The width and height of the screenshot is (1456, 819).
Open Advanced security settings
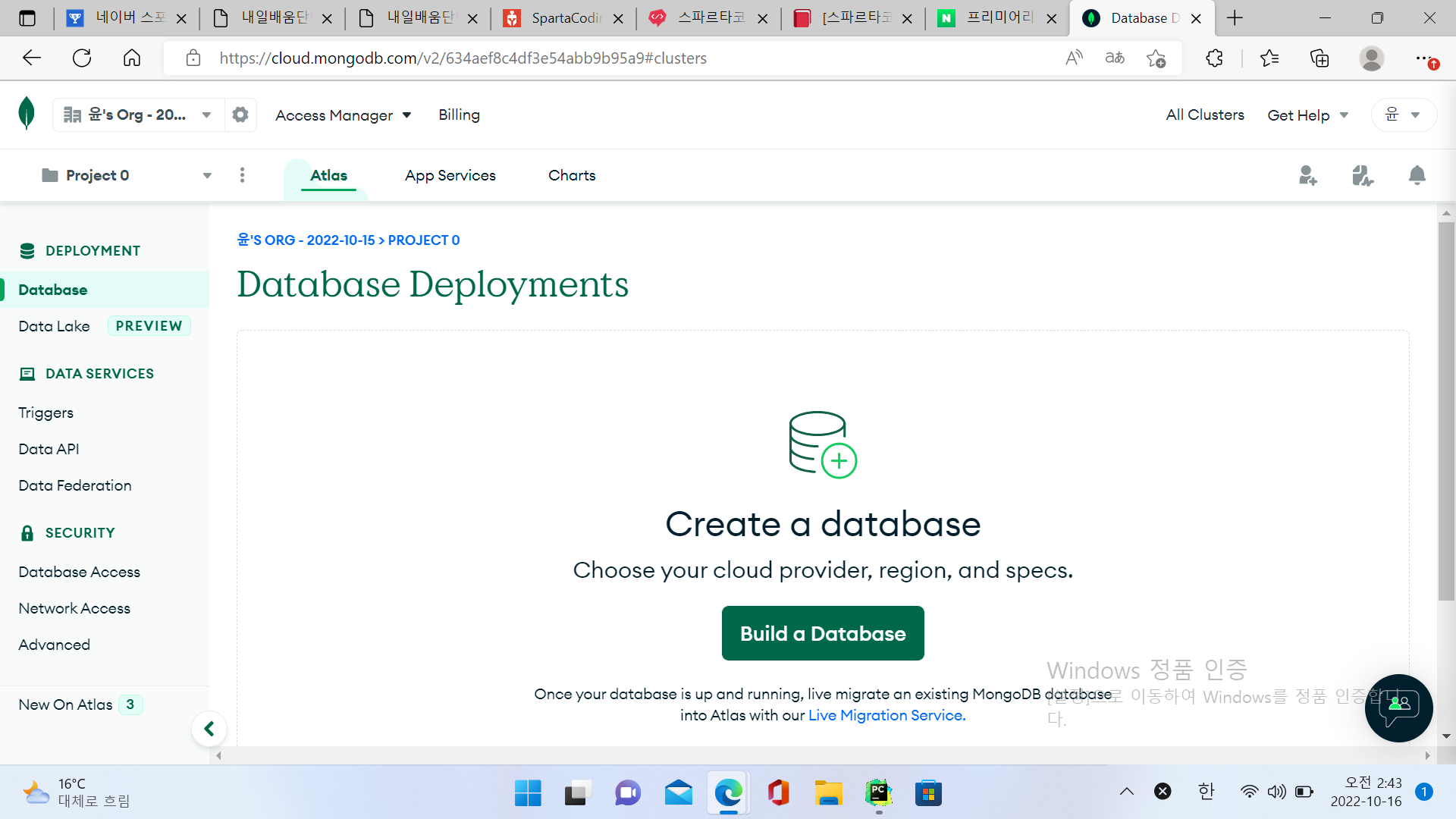click(54, 645)
